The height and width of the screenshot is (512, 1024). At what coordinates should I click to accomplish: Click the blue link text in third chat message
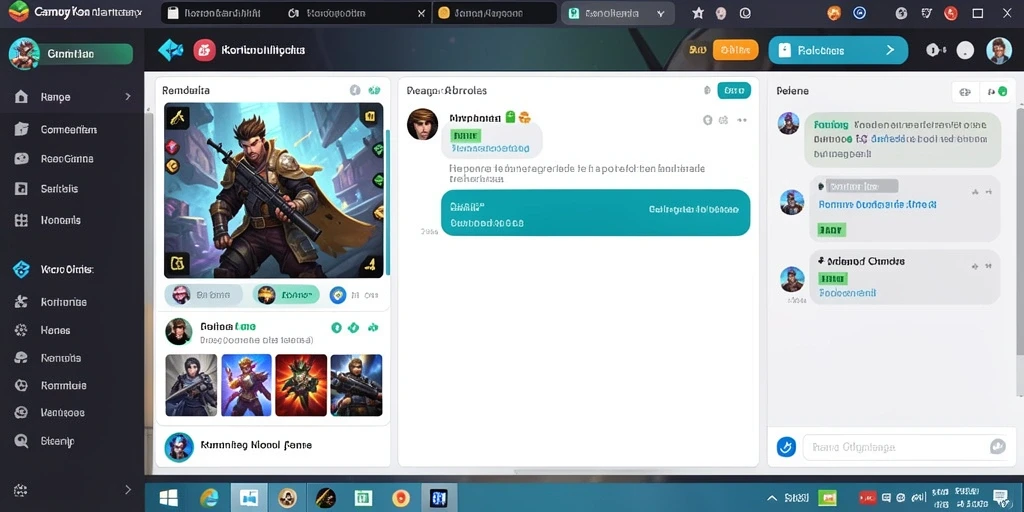pyautogui.click(x=847, y=294)
